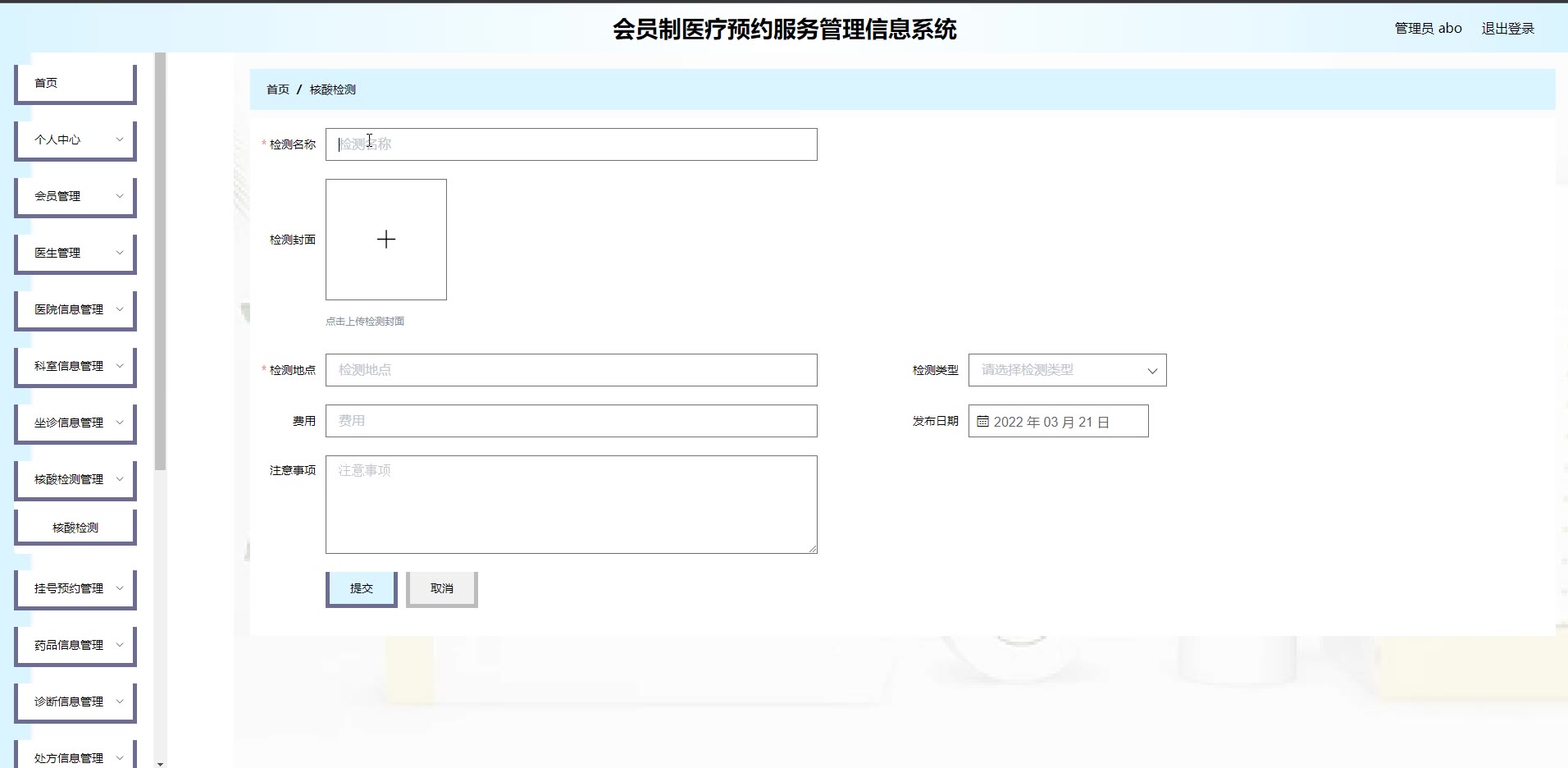Go to 首页 in the sidebar
The image size is (1568, 768).
75,84
